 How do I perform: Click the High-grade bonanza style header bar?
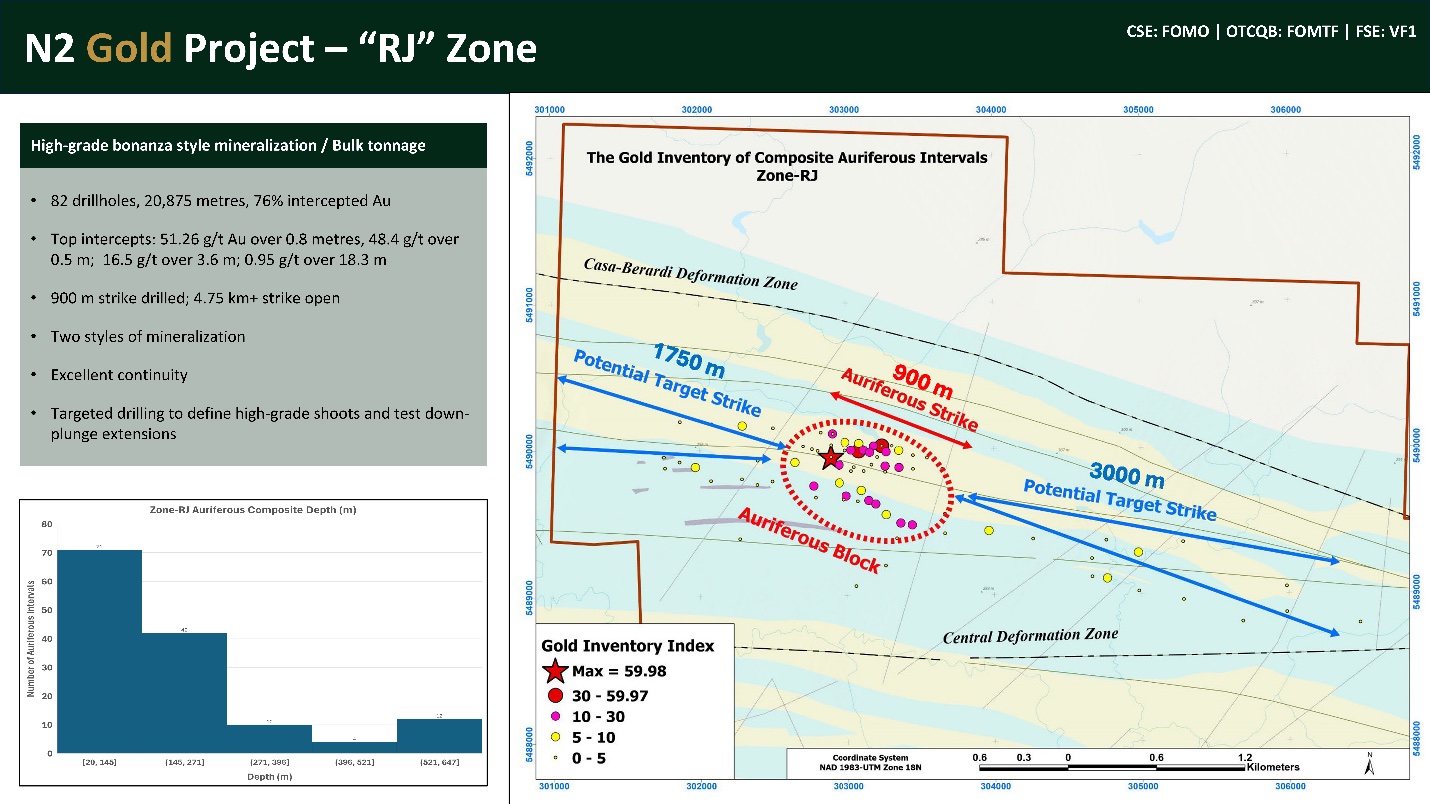click(x=252, y=145)
